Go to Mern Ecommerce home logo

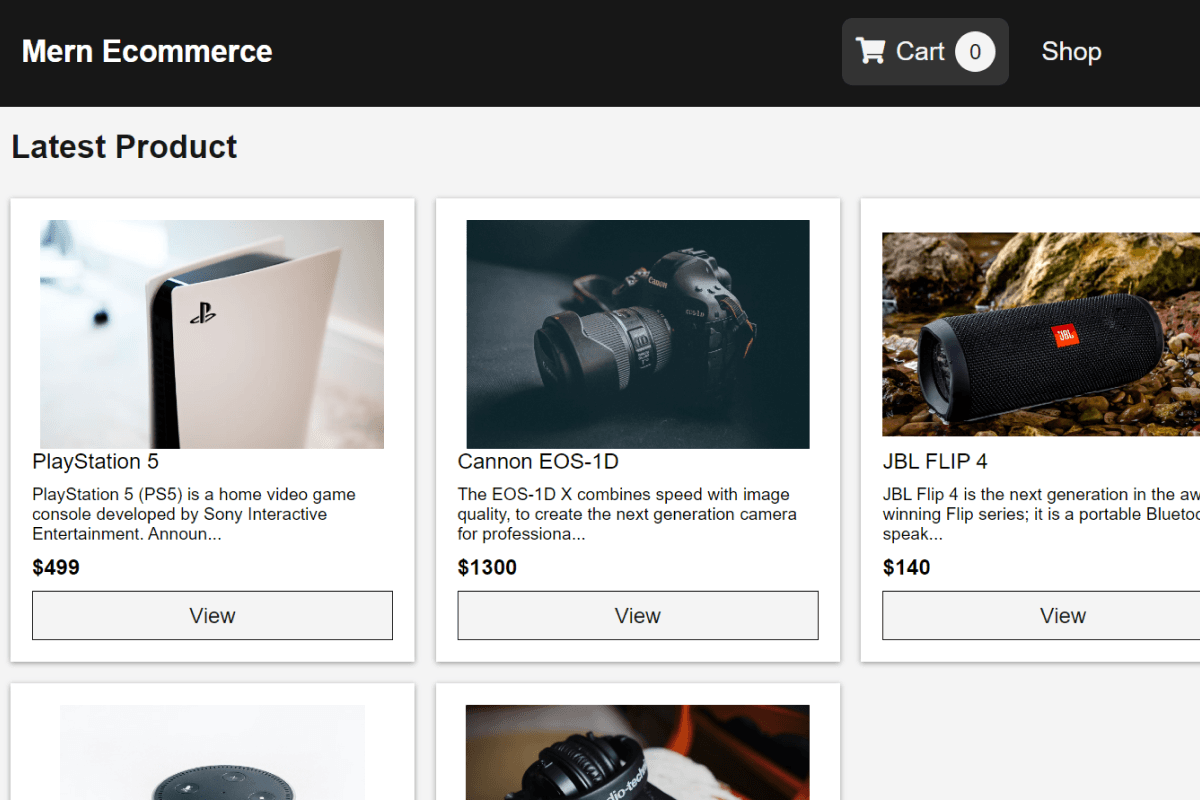click(147, 52)
